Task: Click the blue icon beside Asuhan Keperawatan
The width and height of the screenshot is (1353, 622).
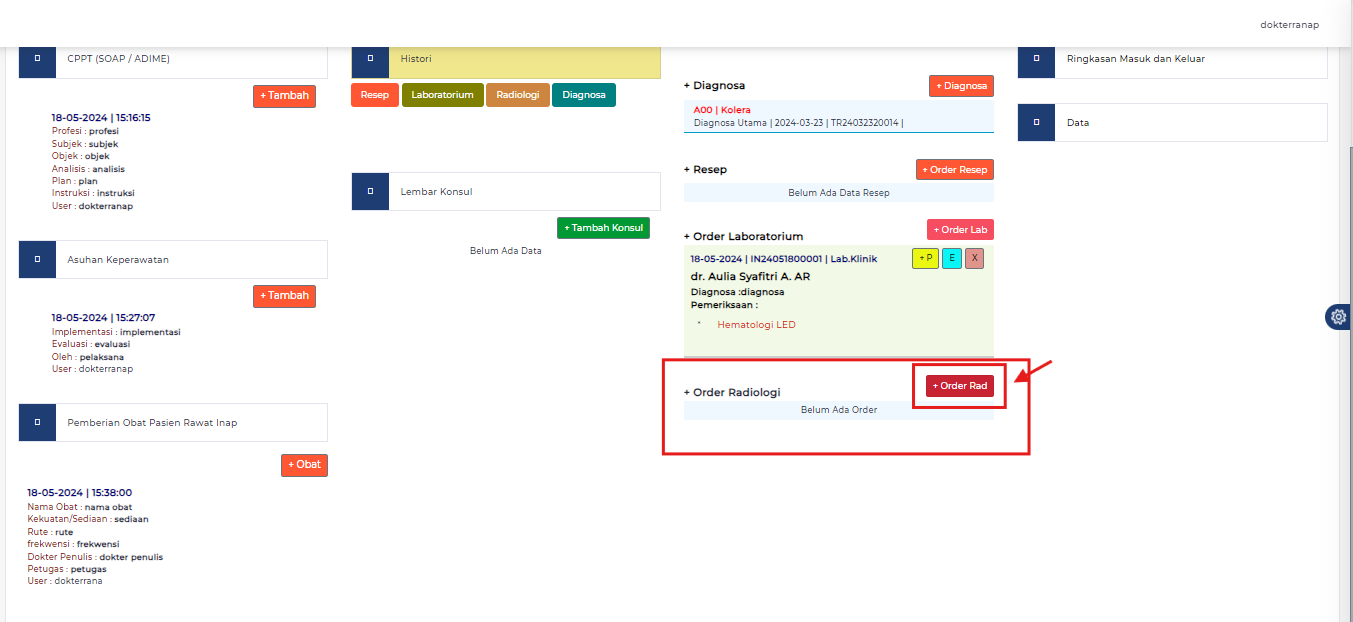Action: pyautogui.click(x=38, y=259)
